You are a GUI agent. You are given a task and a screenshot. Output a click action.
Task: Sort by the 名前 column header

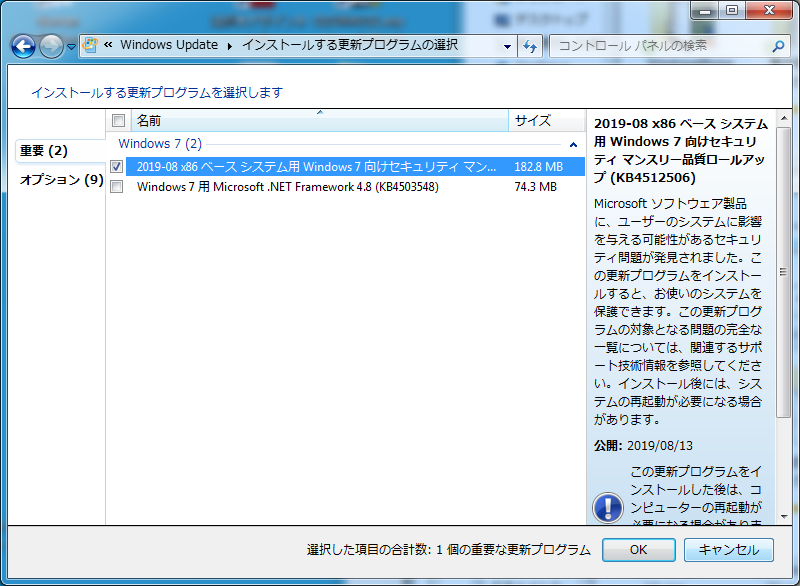click(320, 121)
